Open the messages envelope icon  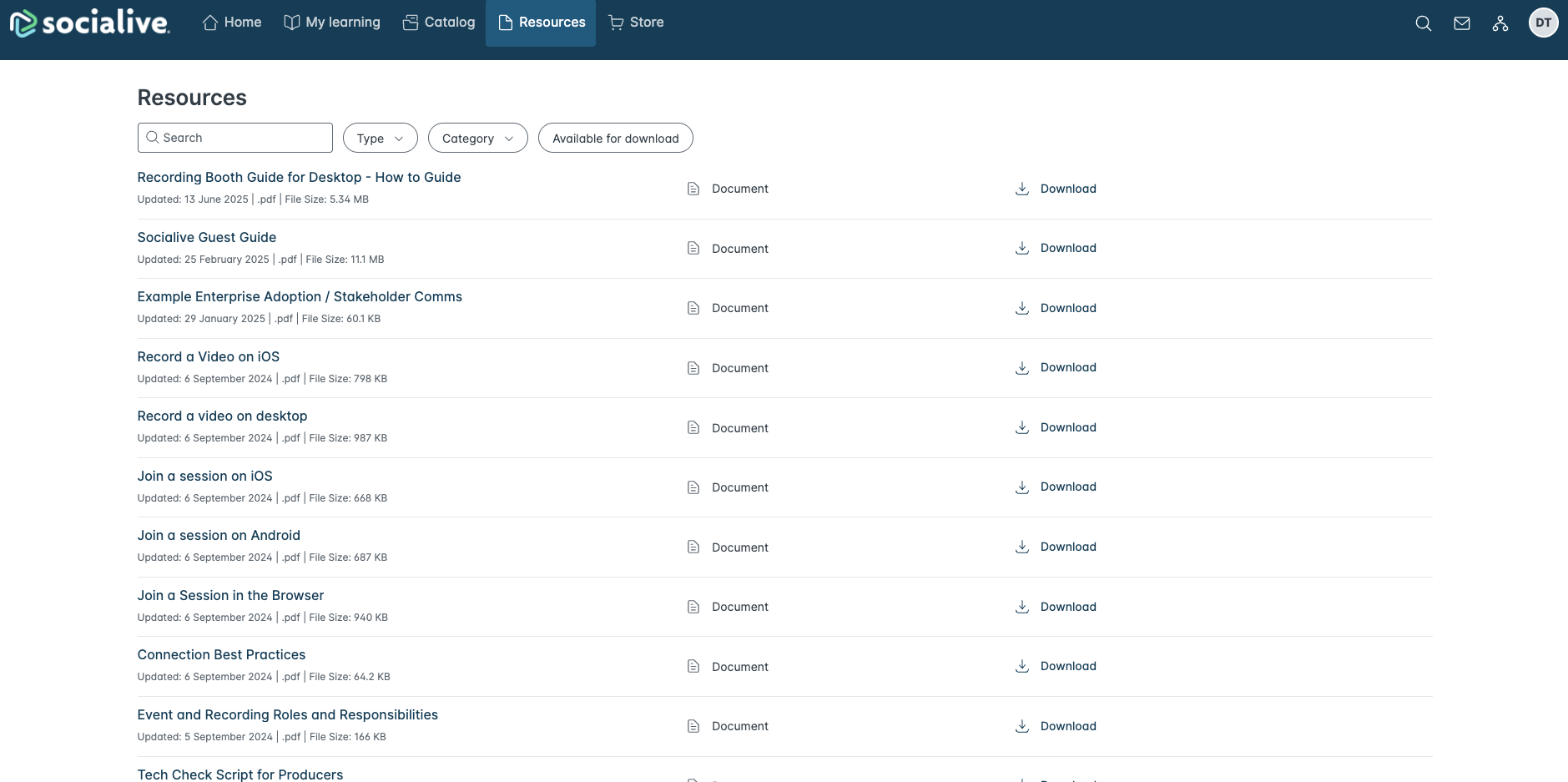point(1462,23)
